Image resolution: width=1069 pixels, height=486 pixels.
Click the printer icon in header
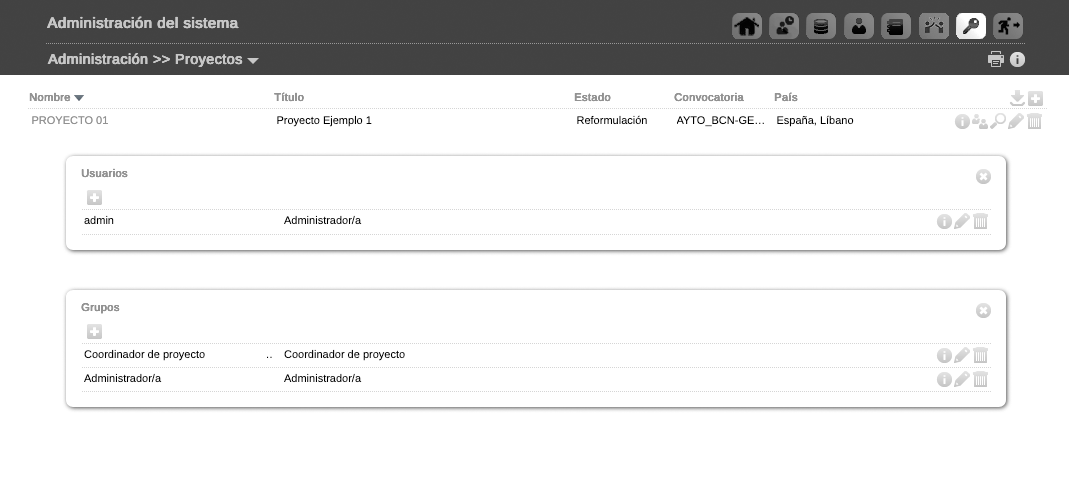996,59
